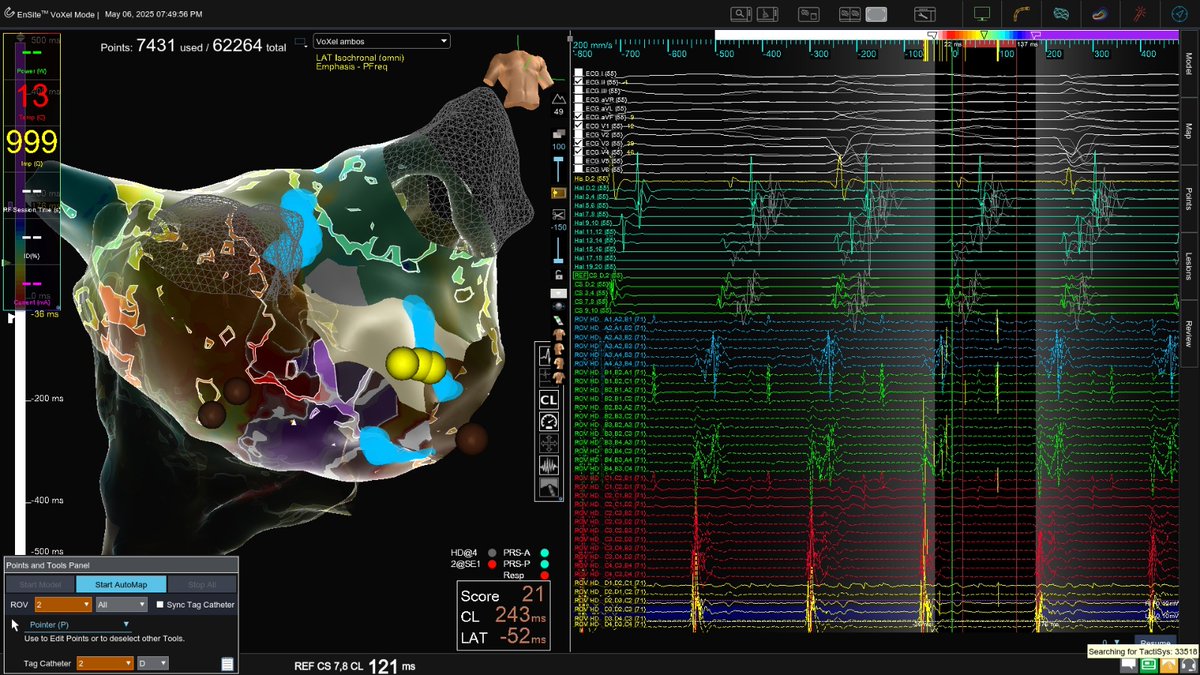The image size is (1200, 675).
Task: Click the waveform signal tool icon
Action: [549, 465]
